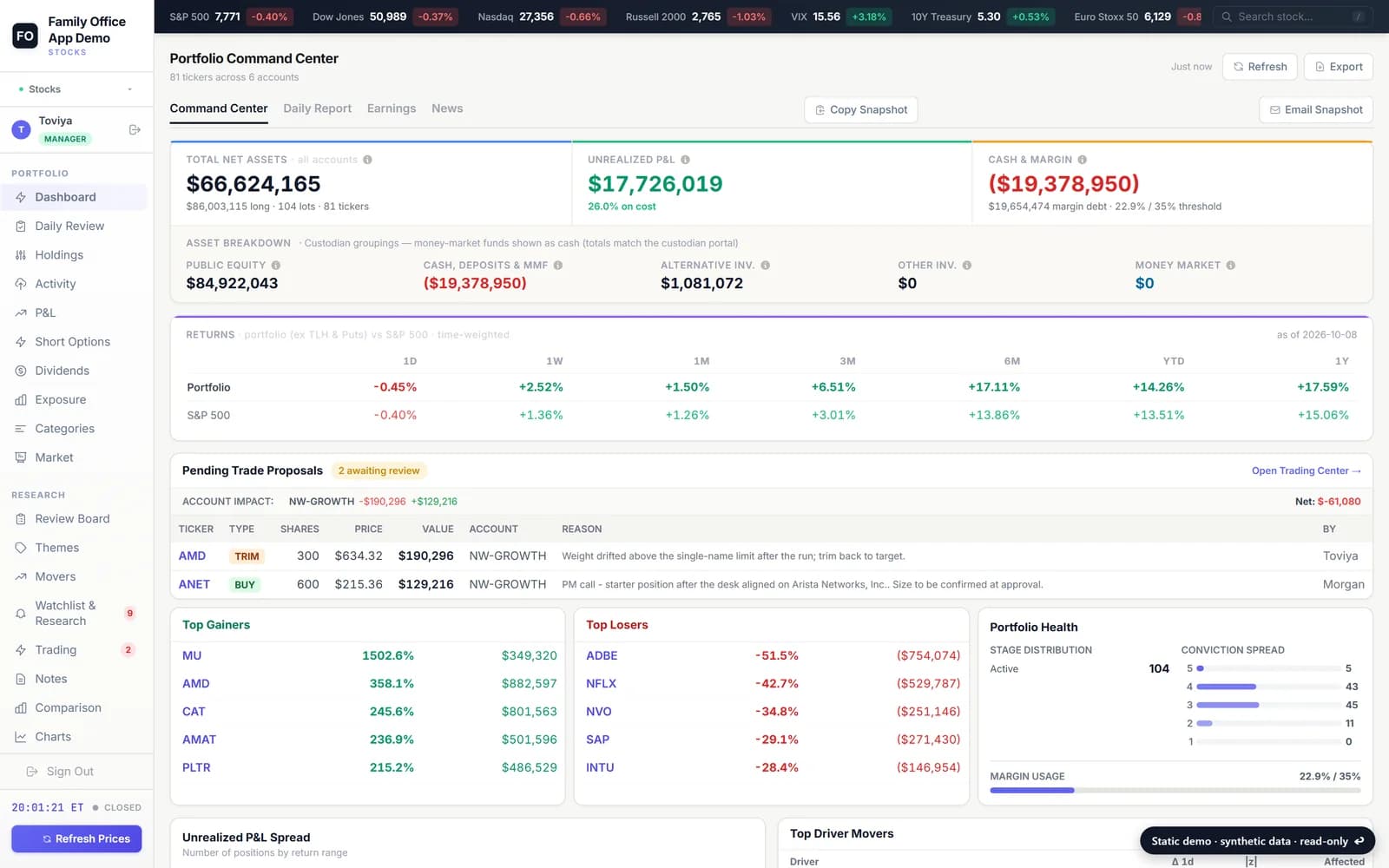Click the CAT ticker in Top Gainers
Viewport: 1389px width, 868px height.
coord(194,712)
